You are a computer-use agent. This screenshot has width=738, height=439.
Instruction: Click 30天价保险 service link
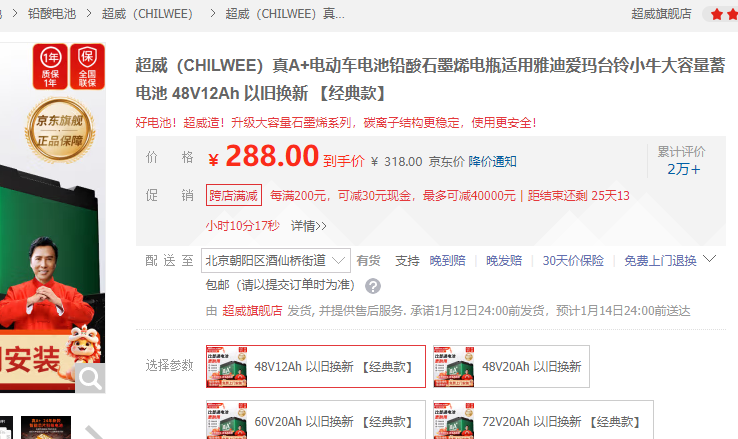pyautogui.click(x=573, y=261)
